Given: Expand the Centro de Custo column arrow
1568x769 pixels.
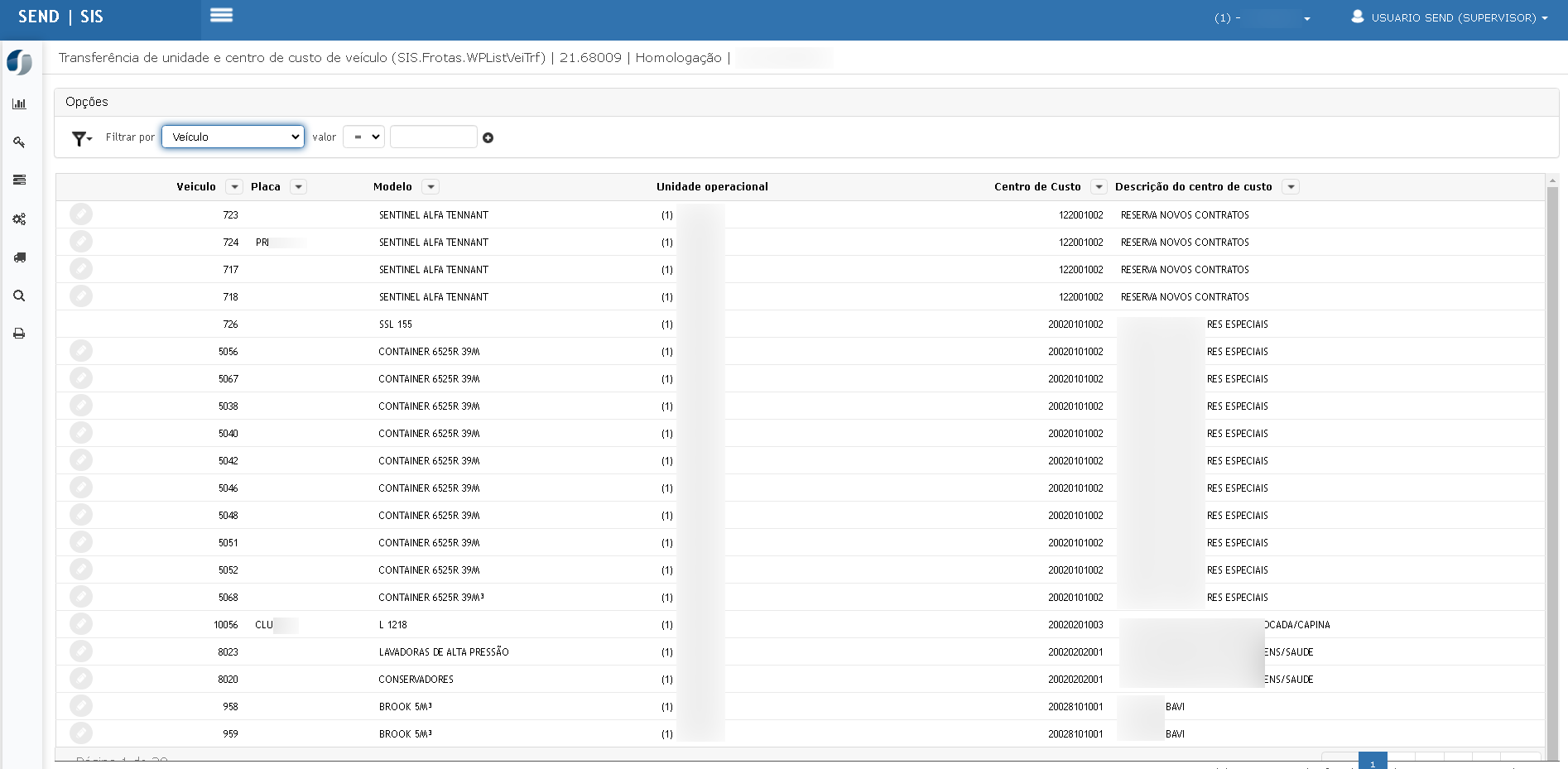Looking at the screenshot, I should [1099, 187].
